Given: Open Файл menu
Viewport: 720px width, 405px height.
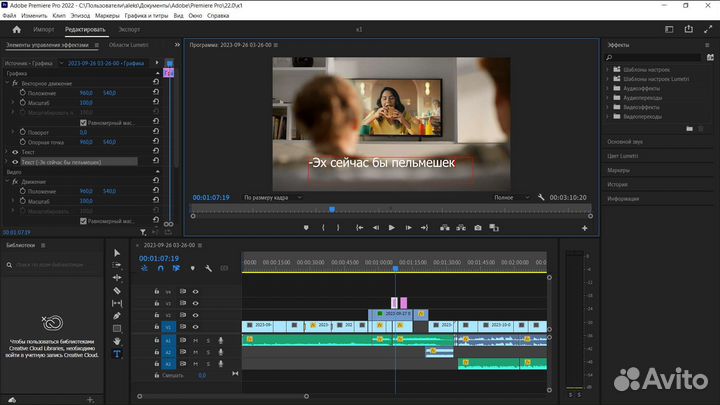Looking at the screenshot, I should (x=9, y=16).
